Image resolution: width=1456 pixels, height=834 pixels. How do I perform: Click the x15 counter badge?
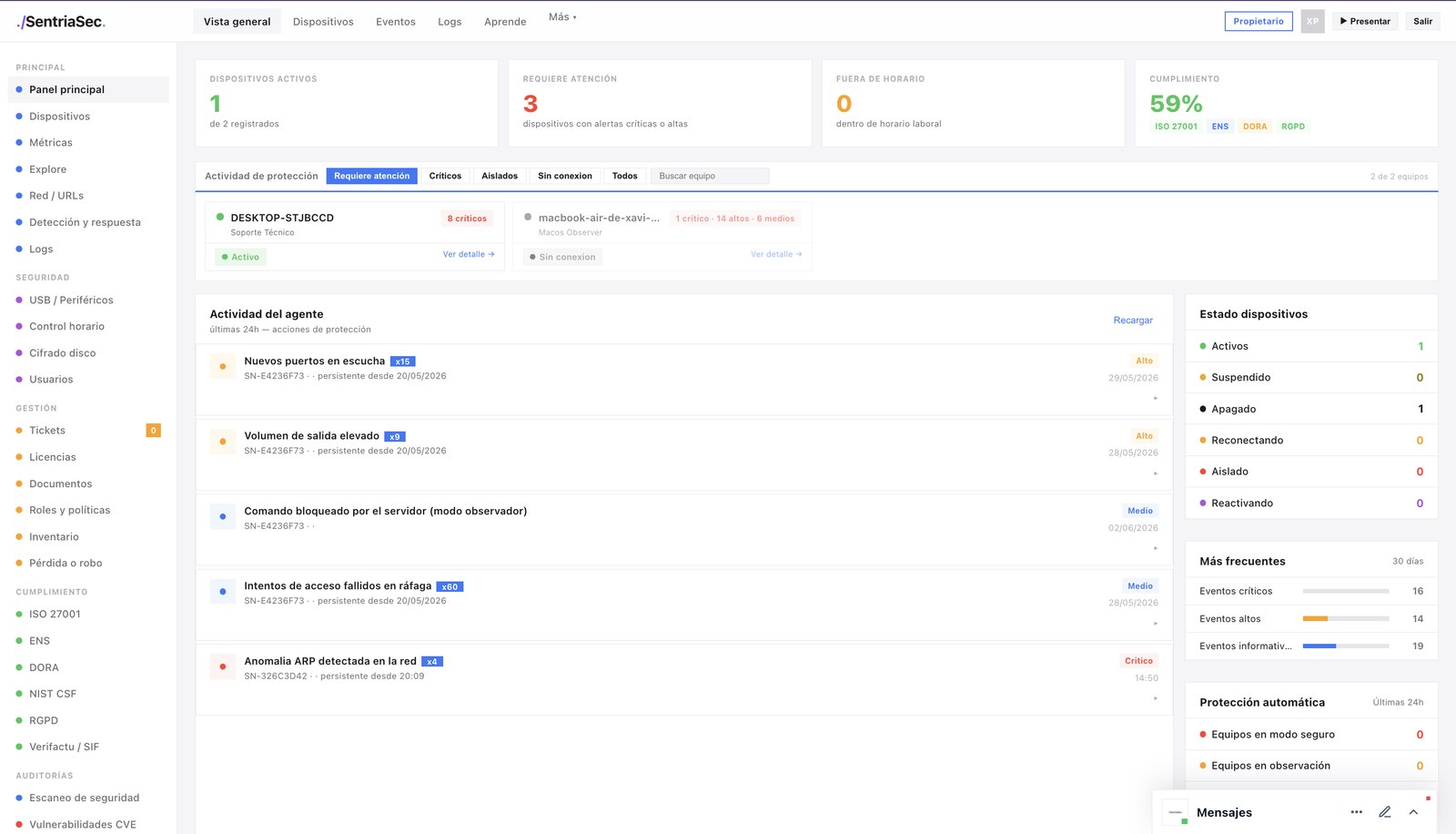click(402, 361)
